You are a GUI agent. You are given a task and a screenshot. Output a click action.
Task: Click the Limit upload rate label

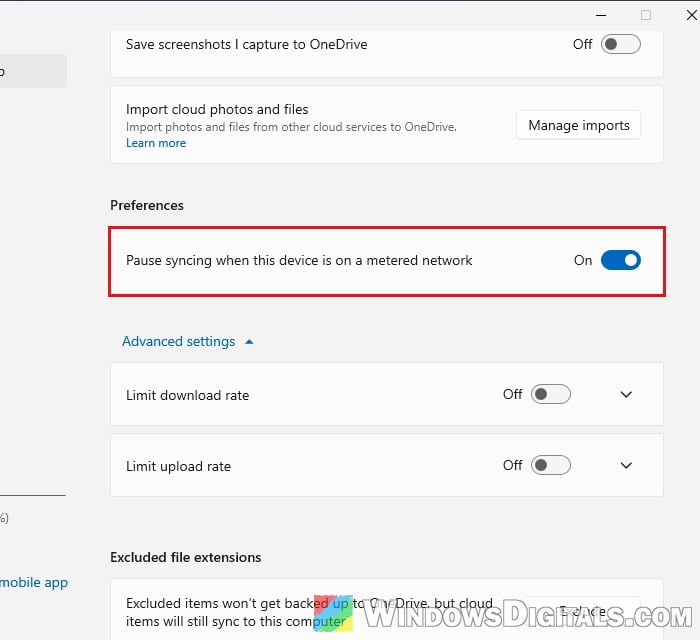(x=179, y=466)
